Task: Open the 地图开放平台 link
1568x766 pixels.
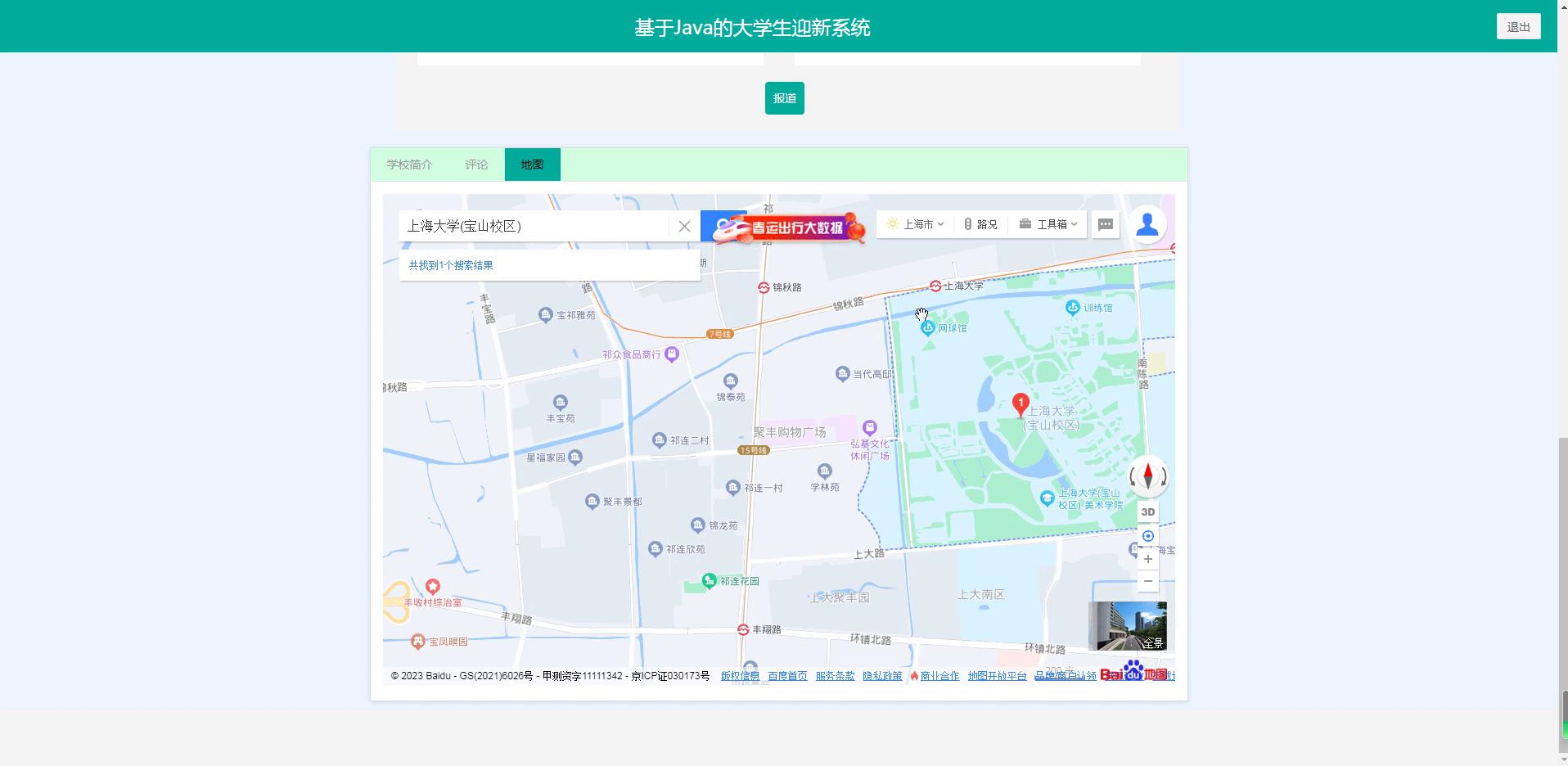Action: 997,676
